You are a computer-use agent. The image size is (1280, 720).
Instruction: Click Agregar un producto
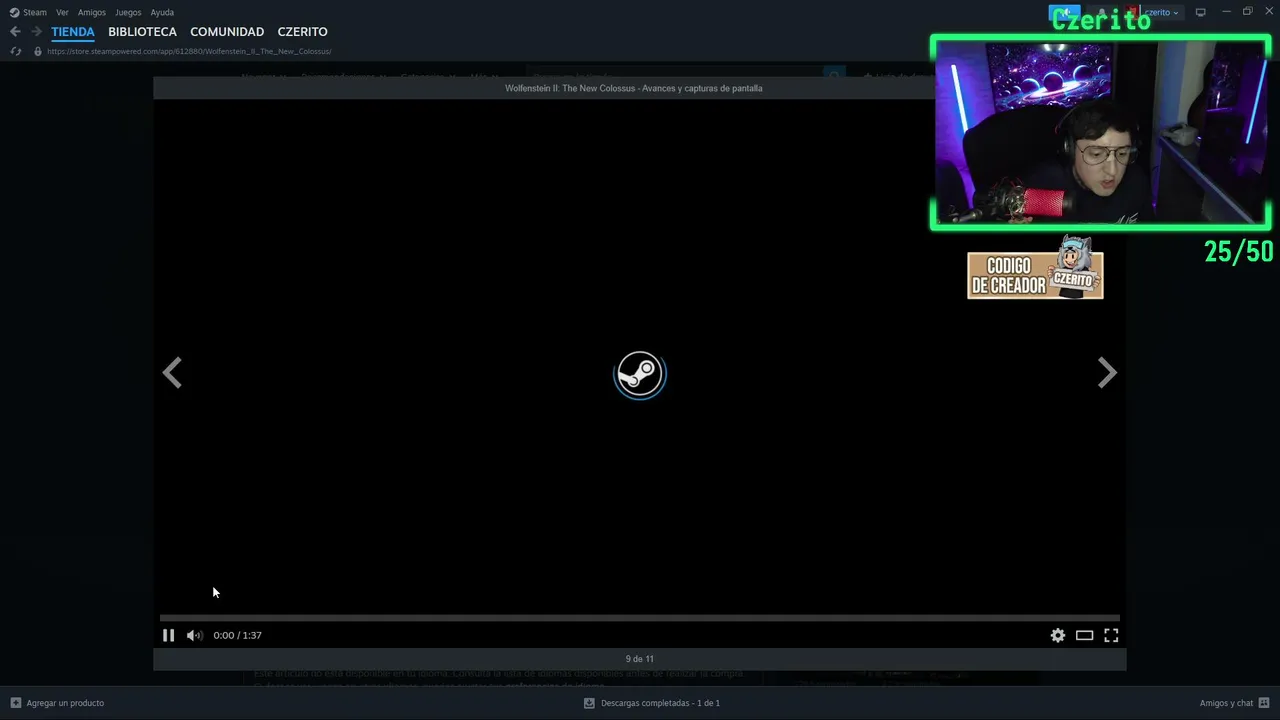tap(57, 703)
